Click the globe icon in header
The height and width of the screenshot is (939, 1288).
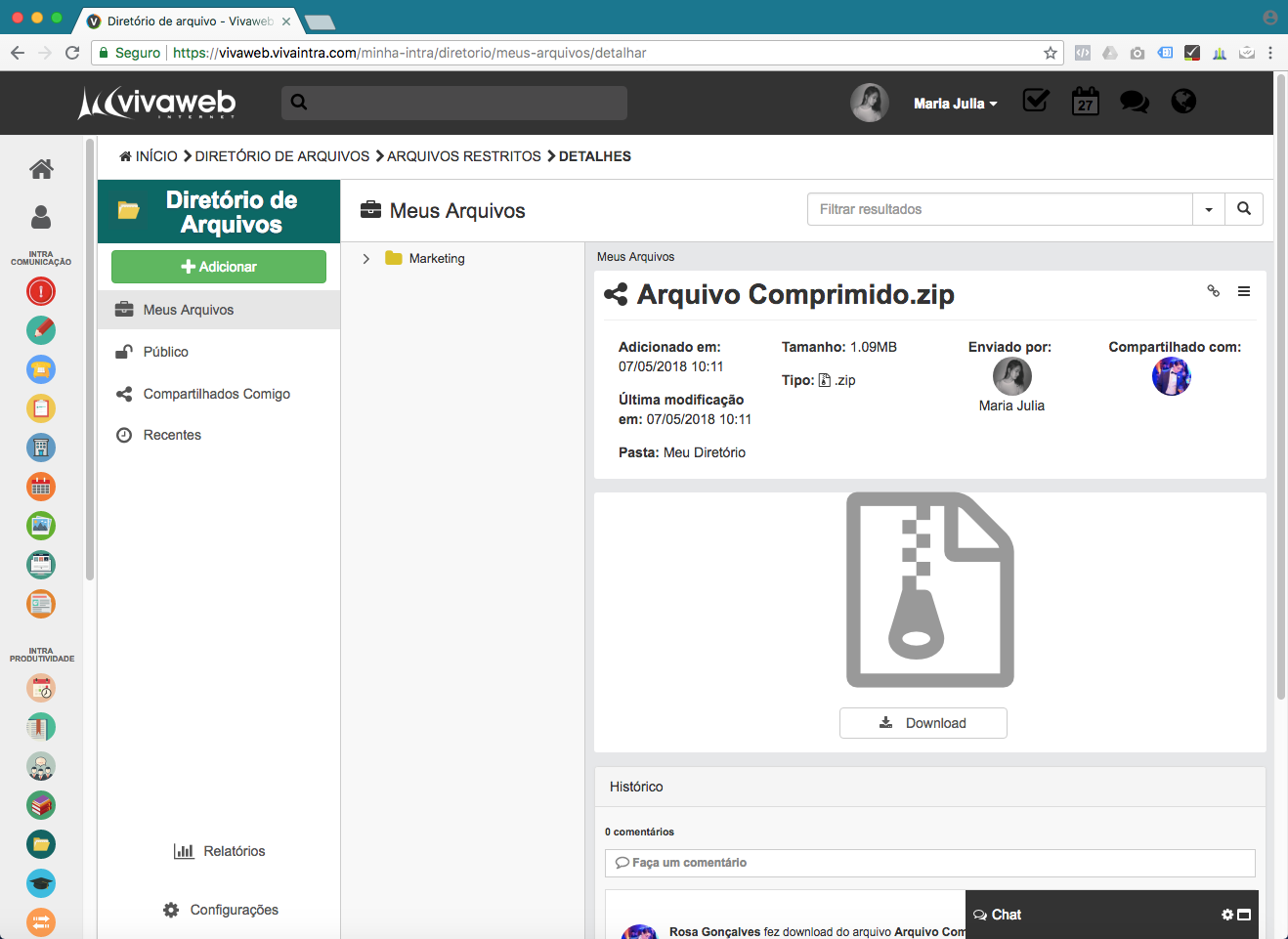(x=1183, y=102)
